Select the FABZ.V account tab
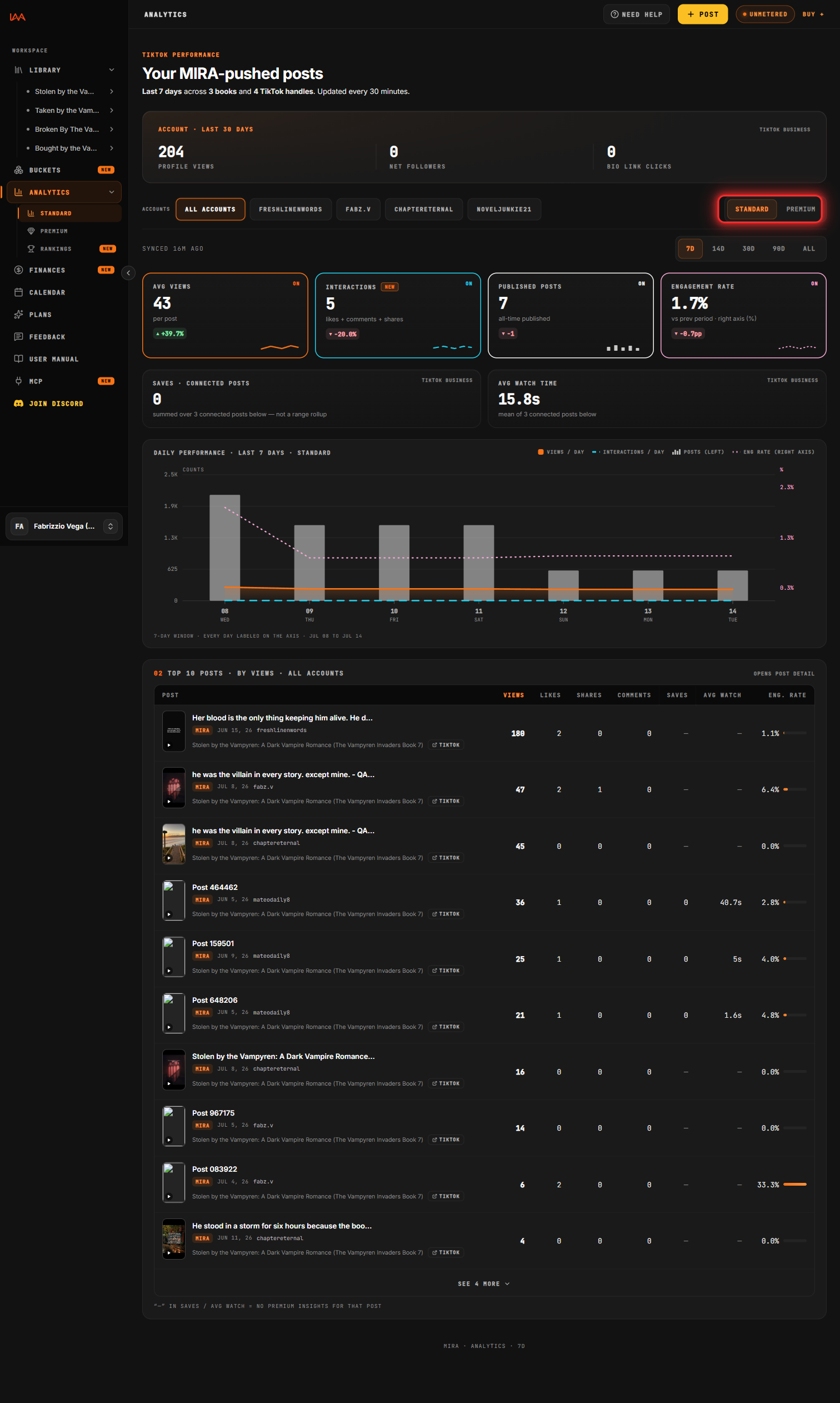This screenshot has height=1403, width=840. 358,209
